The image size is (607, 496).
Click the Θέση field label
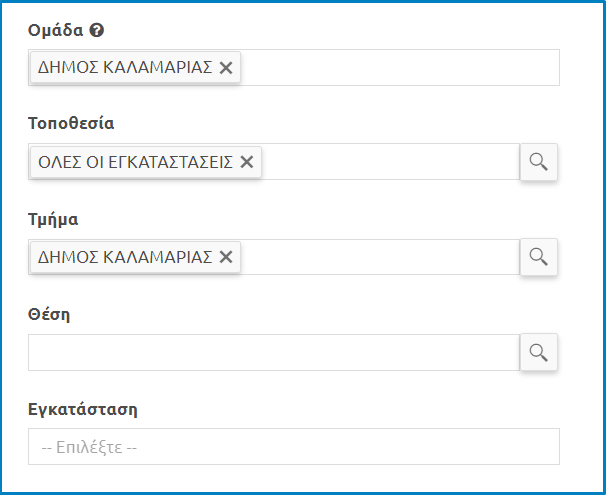49,314
